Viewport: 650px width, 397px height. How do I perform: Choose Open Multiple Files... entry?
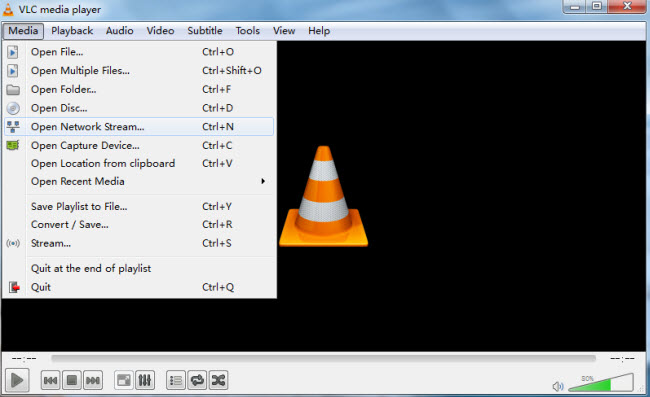click(x=139, y=70)
